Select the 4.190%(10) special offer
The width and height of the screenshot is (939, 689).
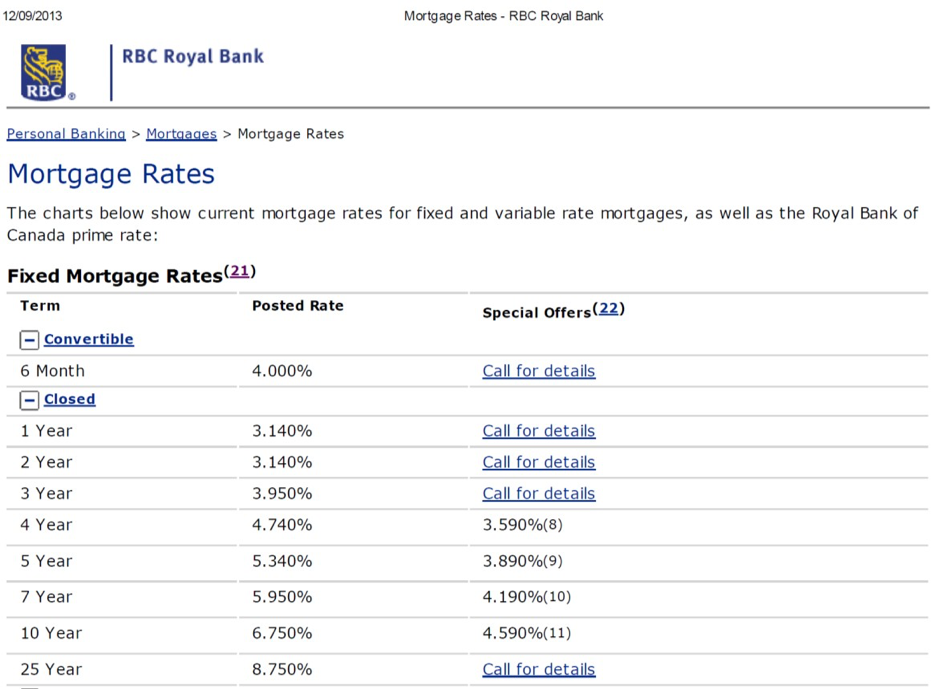[x=527, y=597]
